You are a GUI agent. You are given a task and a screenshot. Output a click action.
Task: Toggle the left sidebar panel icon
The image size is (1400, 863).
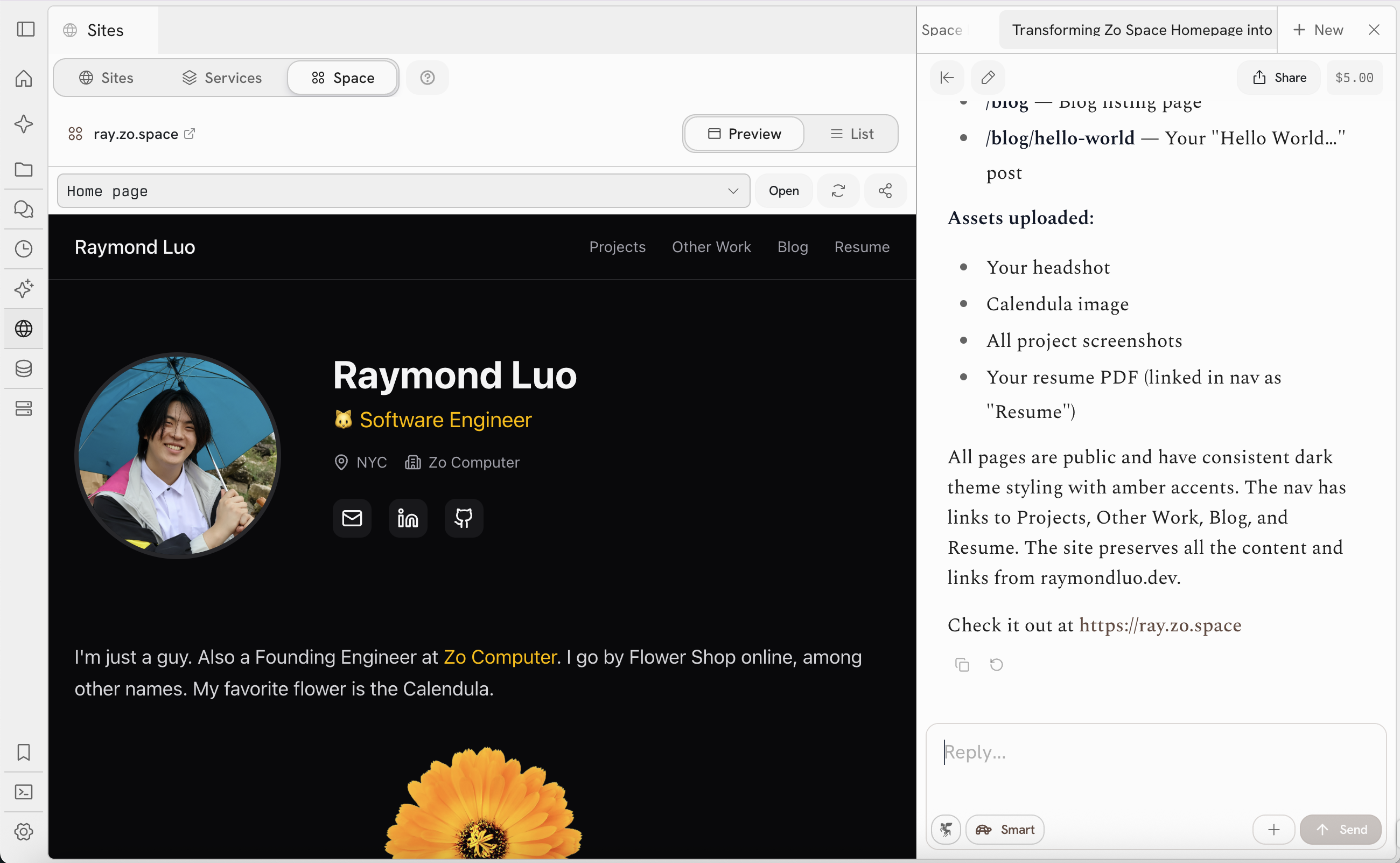point(26,30)
